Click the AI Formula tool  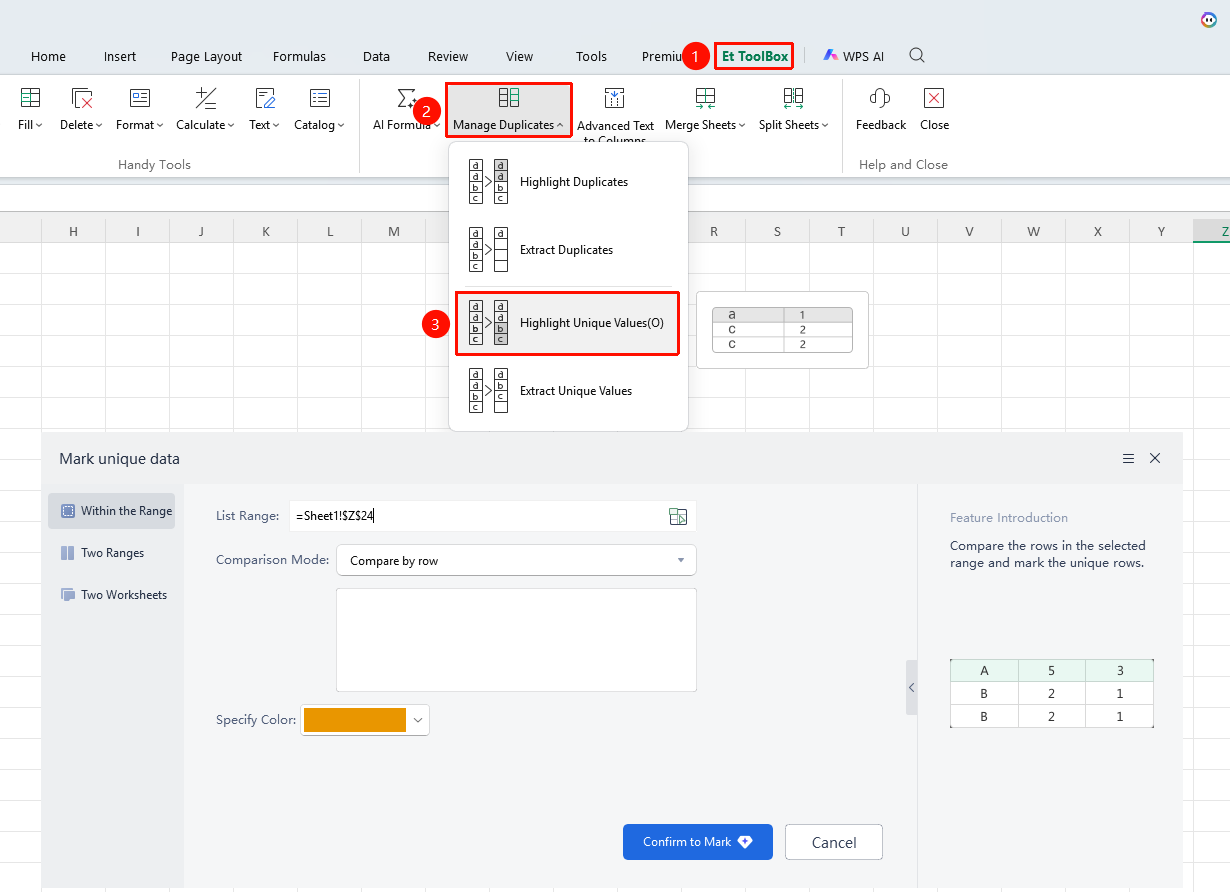click(x=406, y=109)
